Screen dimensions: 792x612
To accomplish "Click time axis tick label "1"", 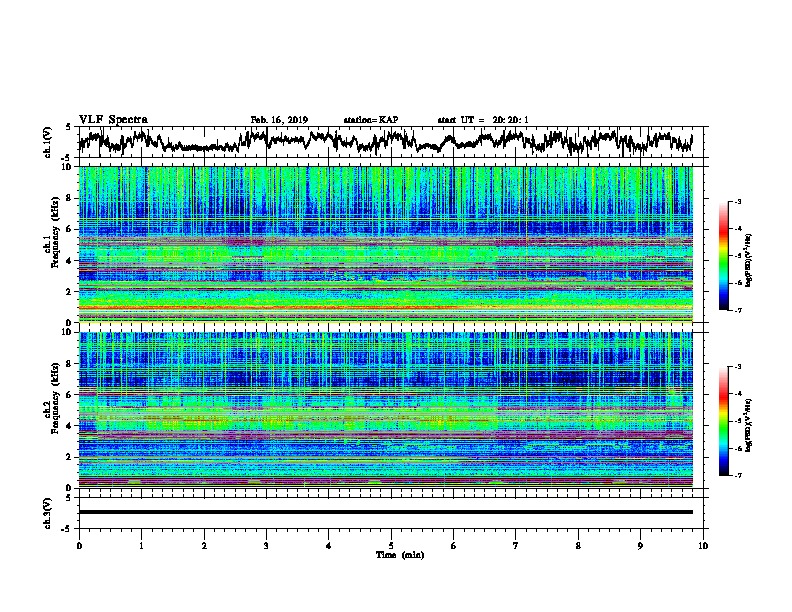I will pos(141,546).
